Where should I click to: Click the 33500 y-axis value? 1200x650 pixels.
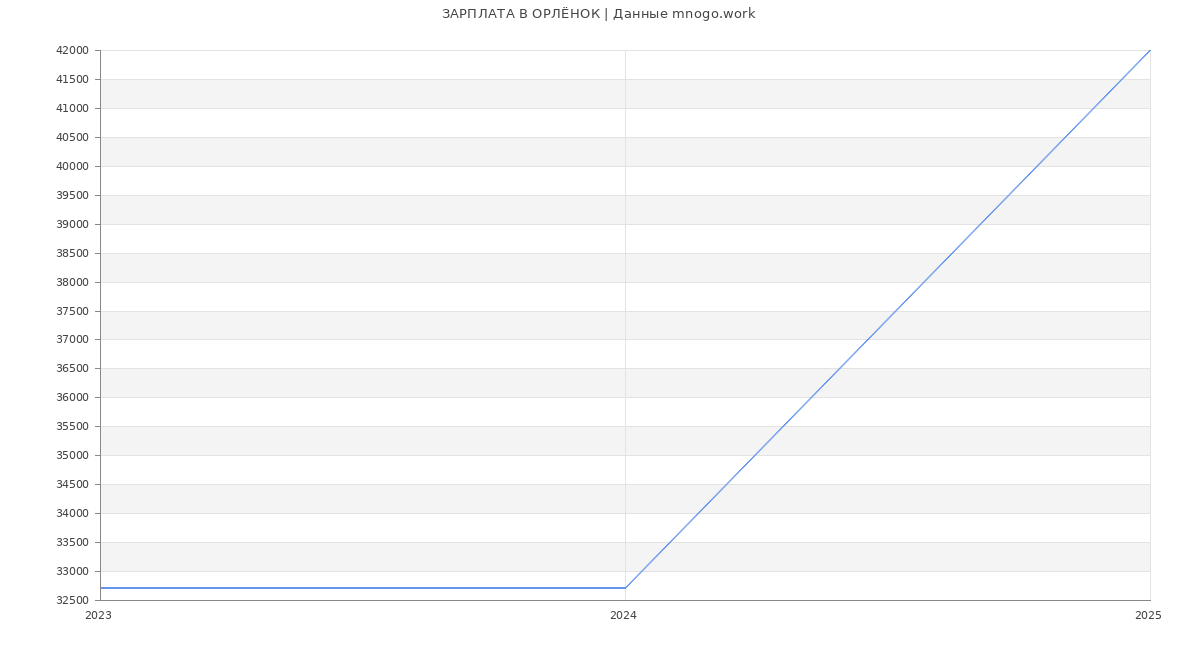click(72, 543)
